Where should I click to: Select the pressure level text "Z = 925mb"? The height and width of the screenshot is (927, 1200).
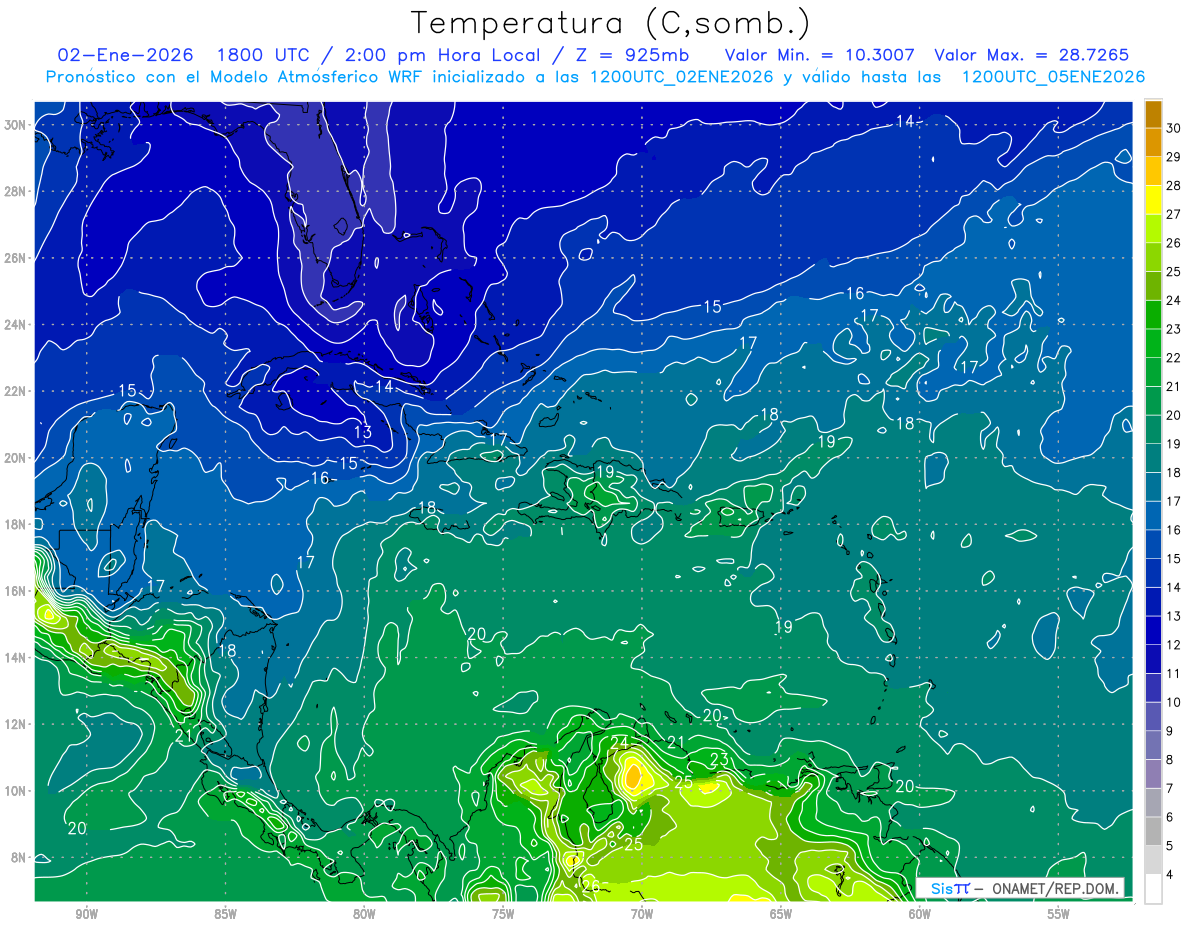[631, 55]
